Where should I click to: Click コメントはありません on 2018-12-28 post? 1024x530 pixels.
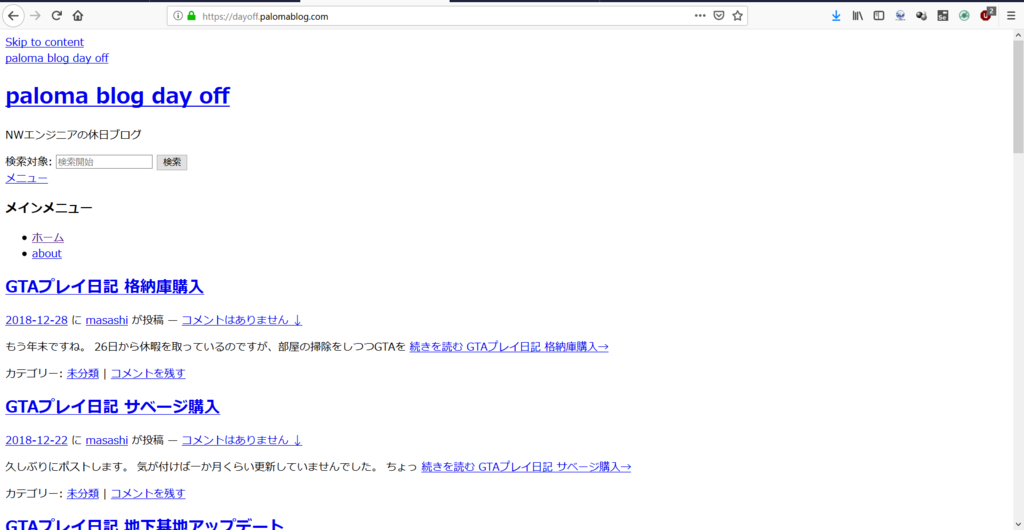(242, 320)
